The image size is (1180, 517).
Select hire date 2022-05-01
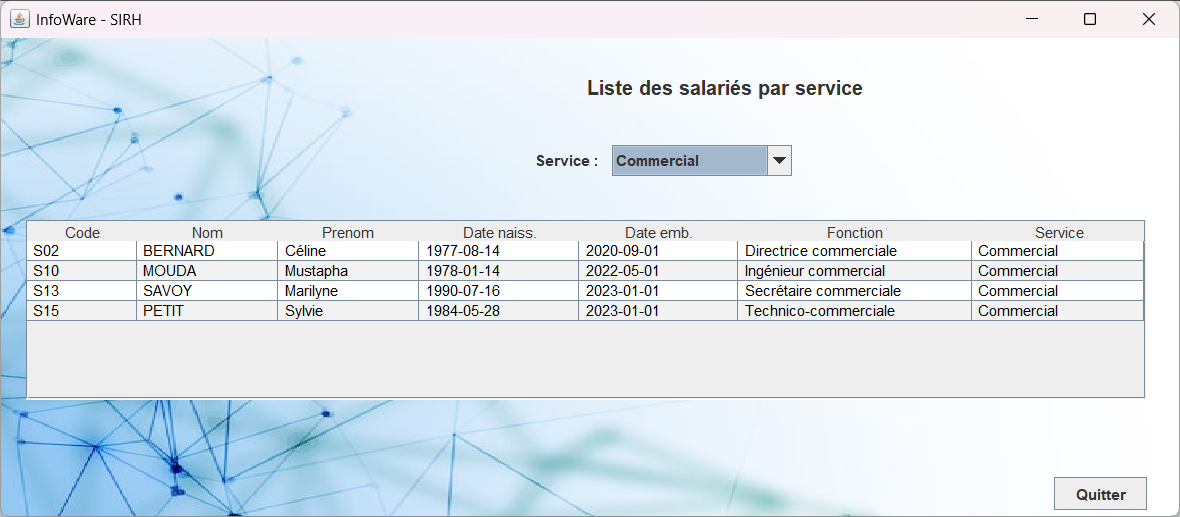[x=658, y=271]
